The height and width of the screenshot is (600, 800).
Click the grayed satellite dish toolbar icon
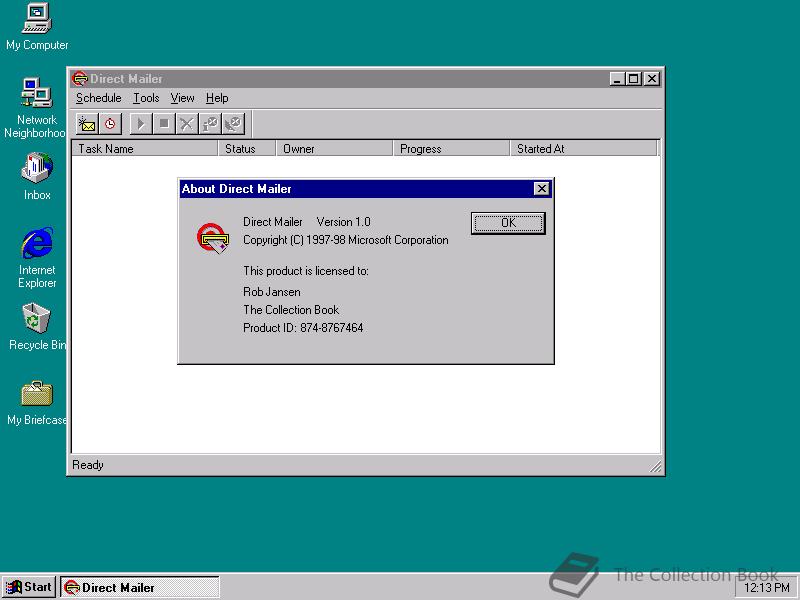pos(233,124)
